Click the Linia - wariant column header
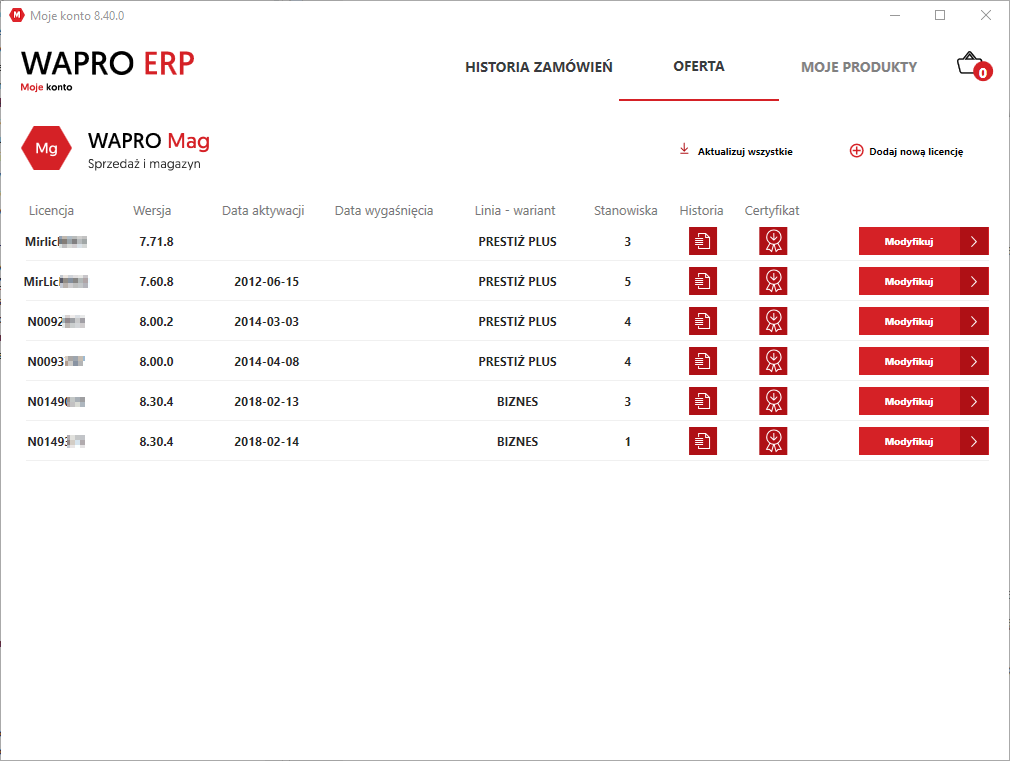The height and width of the screenshot is (761, 1010). (x=515, y=211)
